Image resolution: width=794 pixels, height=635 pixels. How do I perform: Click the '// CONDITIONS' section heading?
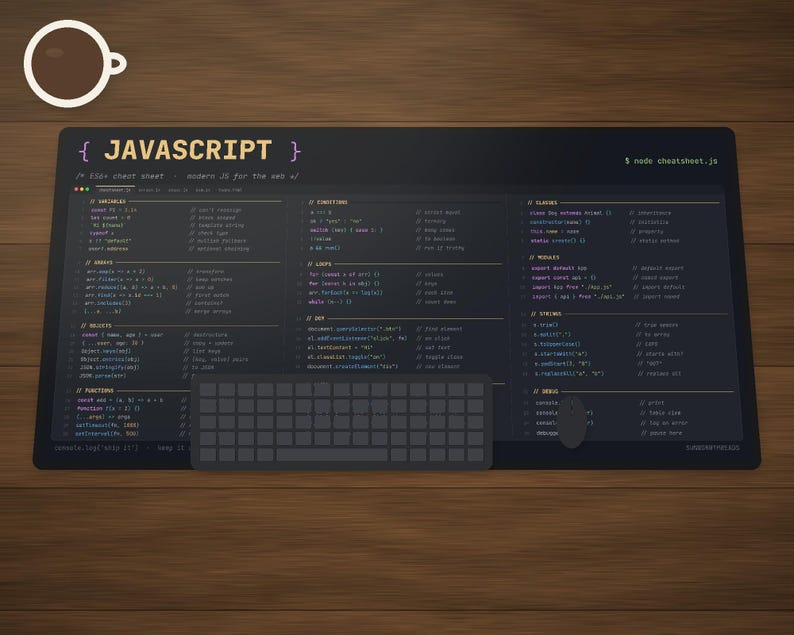328,202
